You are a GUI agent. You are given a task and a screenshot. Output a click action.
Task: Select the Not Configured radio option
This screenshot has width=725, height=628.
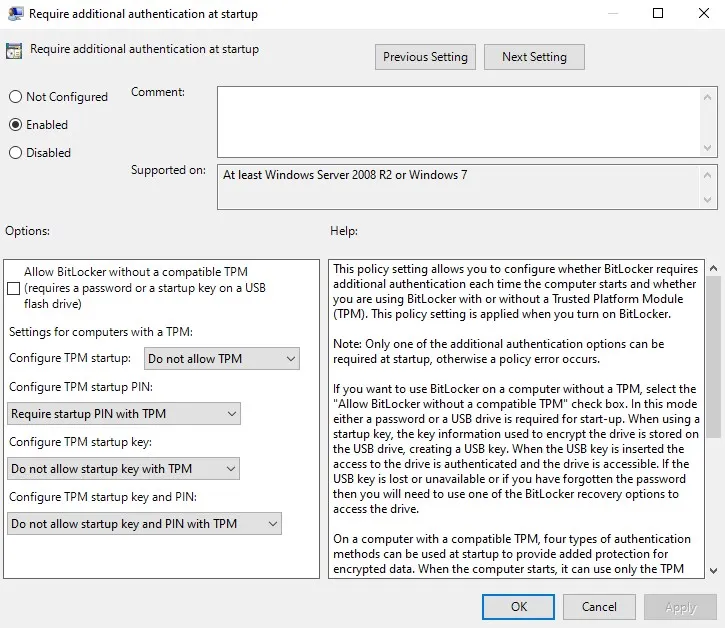(15, 97)
